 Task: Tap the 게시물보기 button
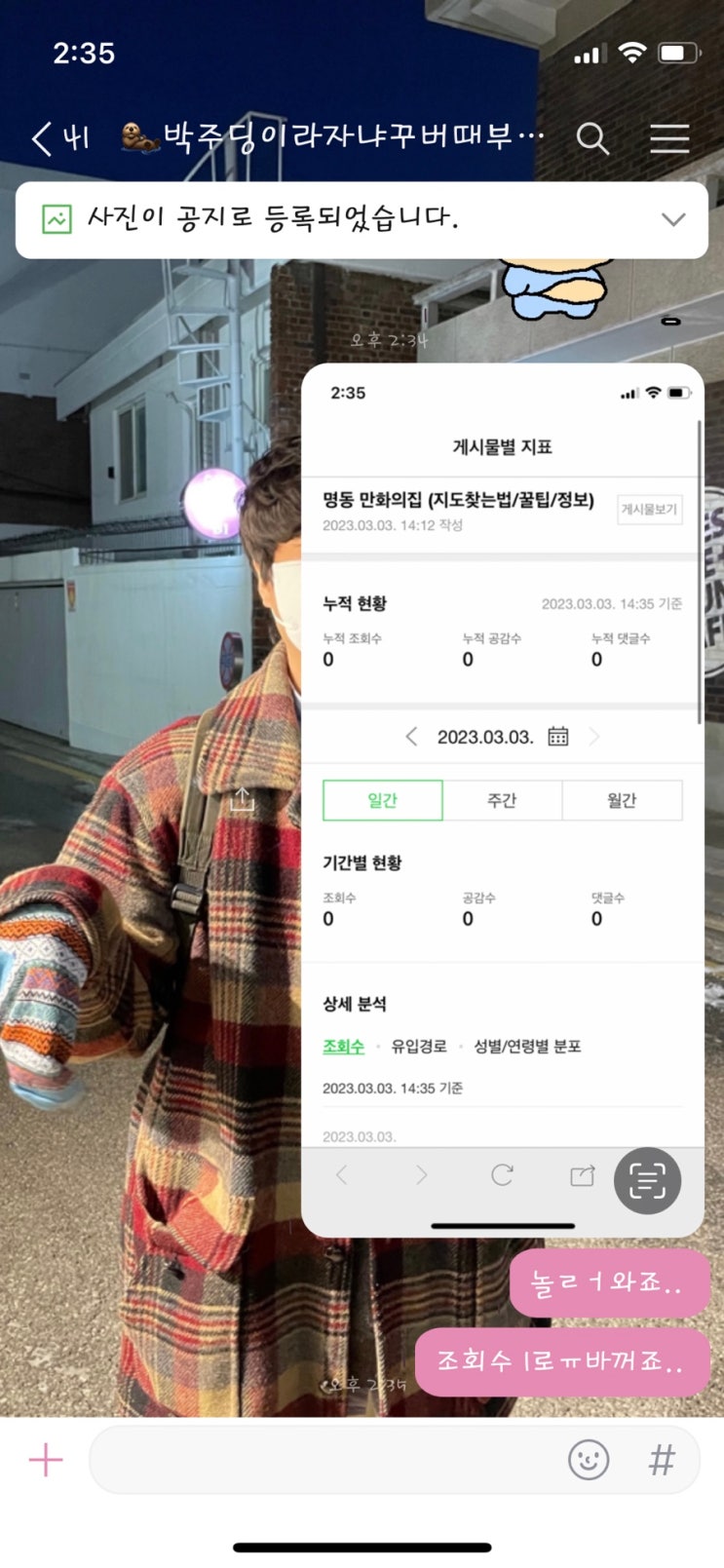pos(649,509)
